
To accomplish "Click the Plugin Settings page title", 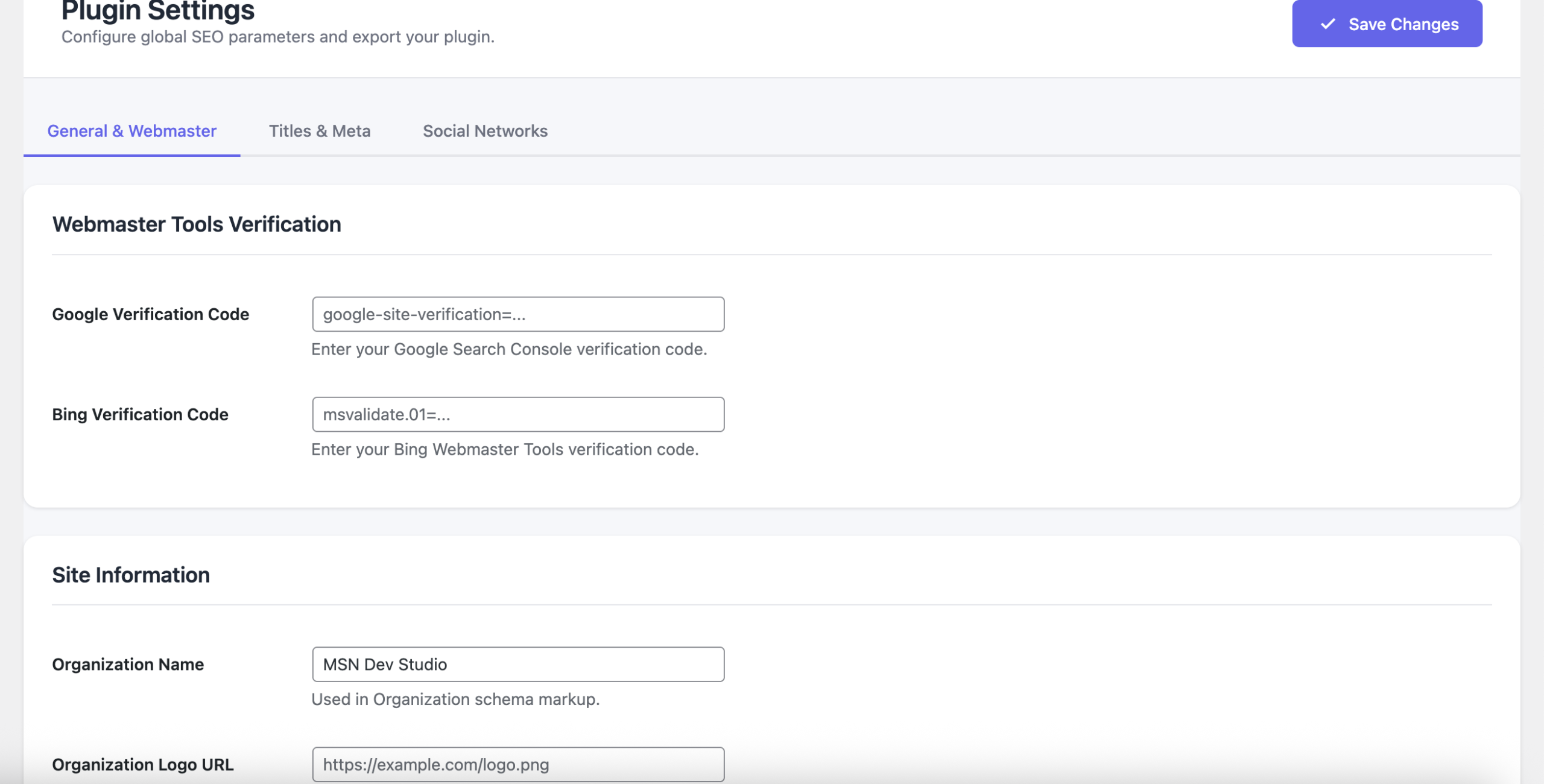I will pyautogui.click(x=158, y=11).
